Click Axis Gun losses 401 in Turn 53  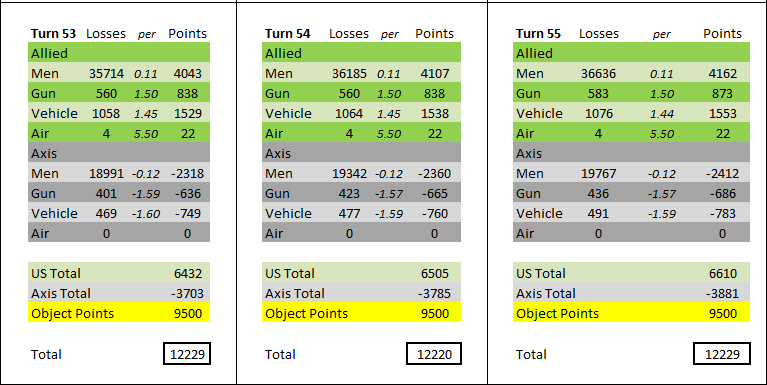[106, 194]
